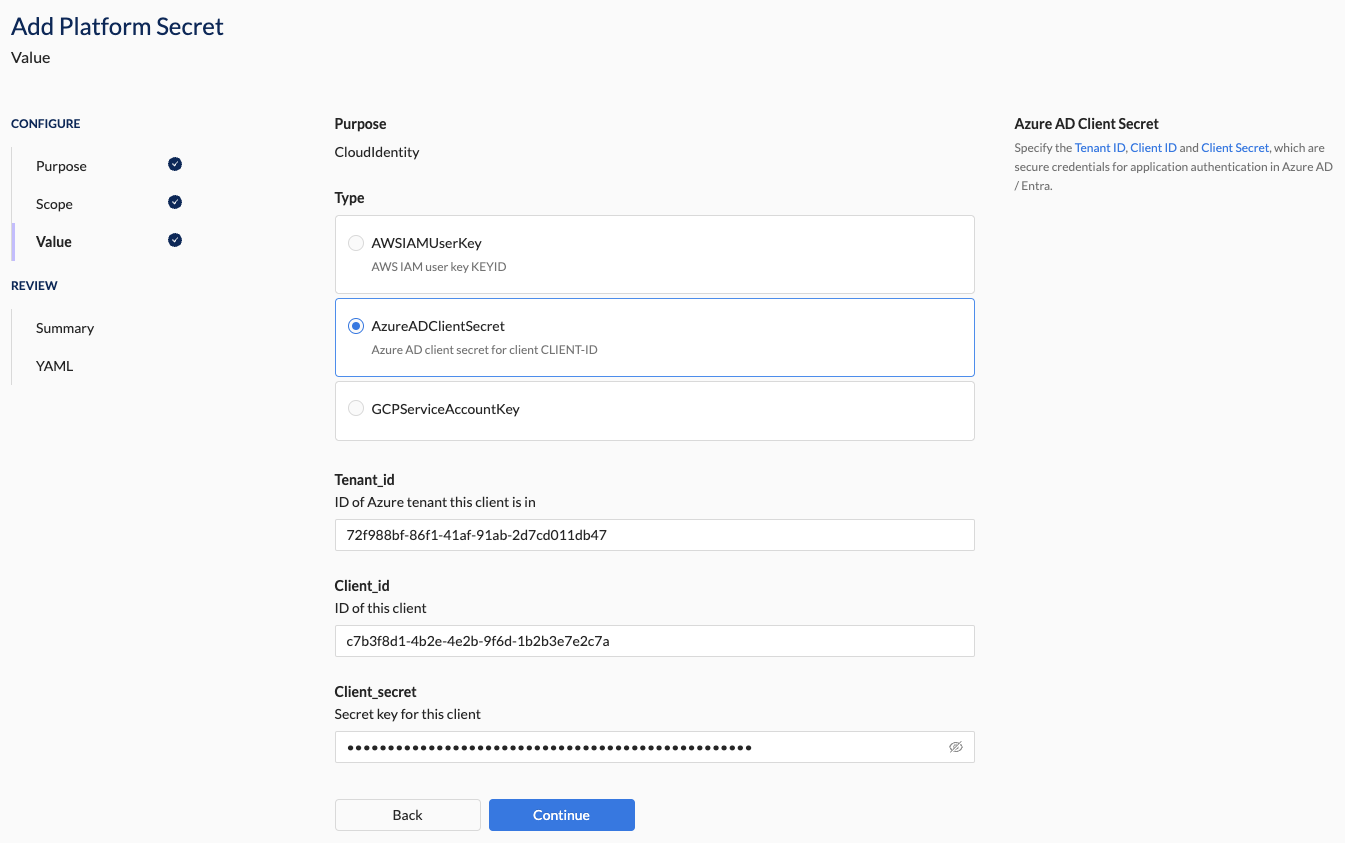Open the YAML review step
Viewport: 1345px width, 843px height.
(x=54, y=366)
